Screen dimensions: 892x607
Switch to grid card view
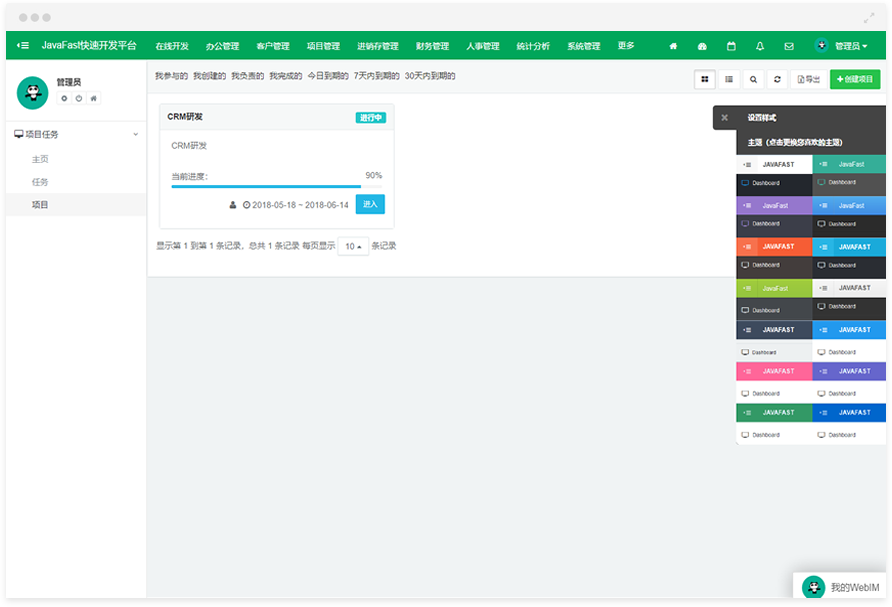[x=705, y=80]
